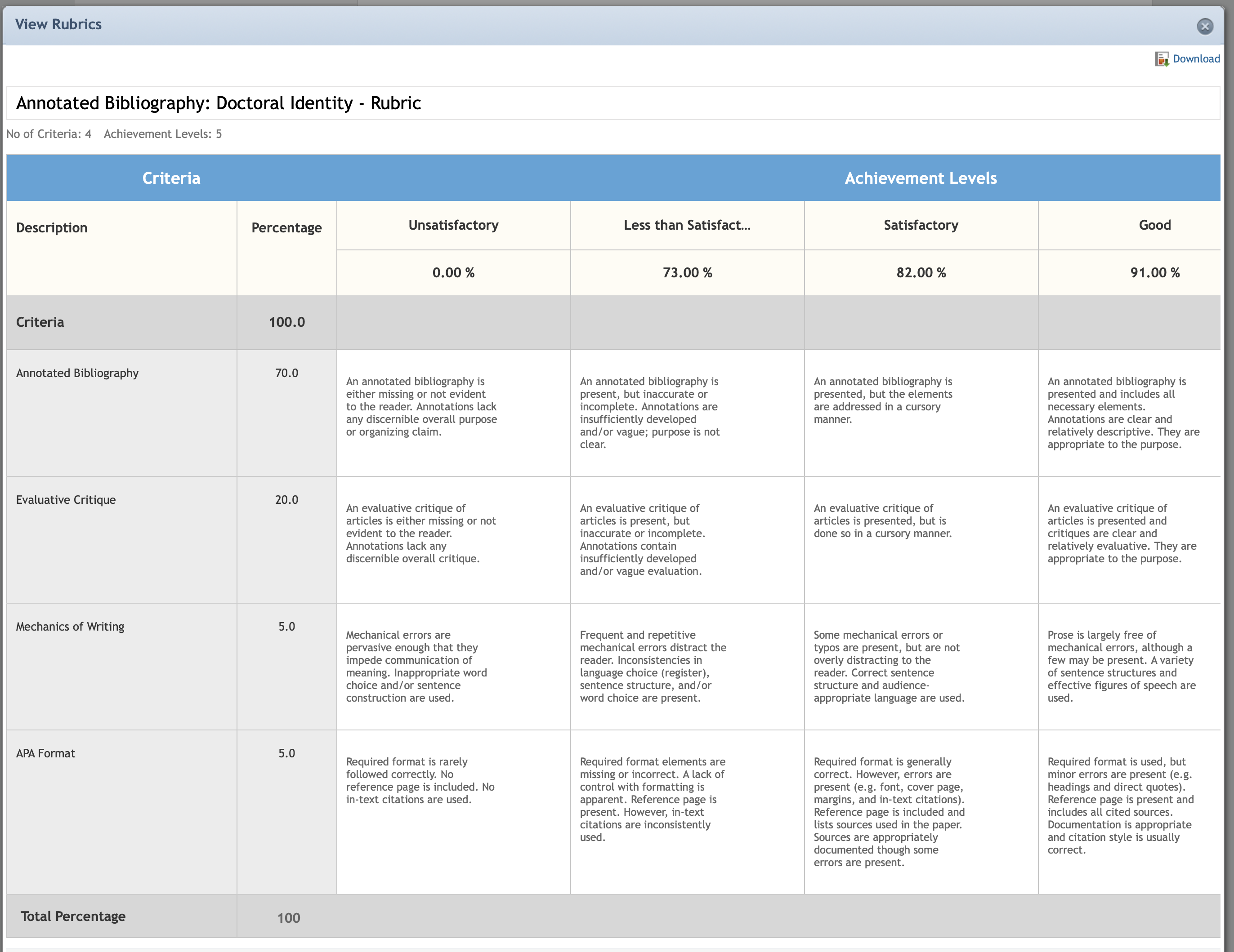Close the View Rubrics dialog

click(1205, 26)
